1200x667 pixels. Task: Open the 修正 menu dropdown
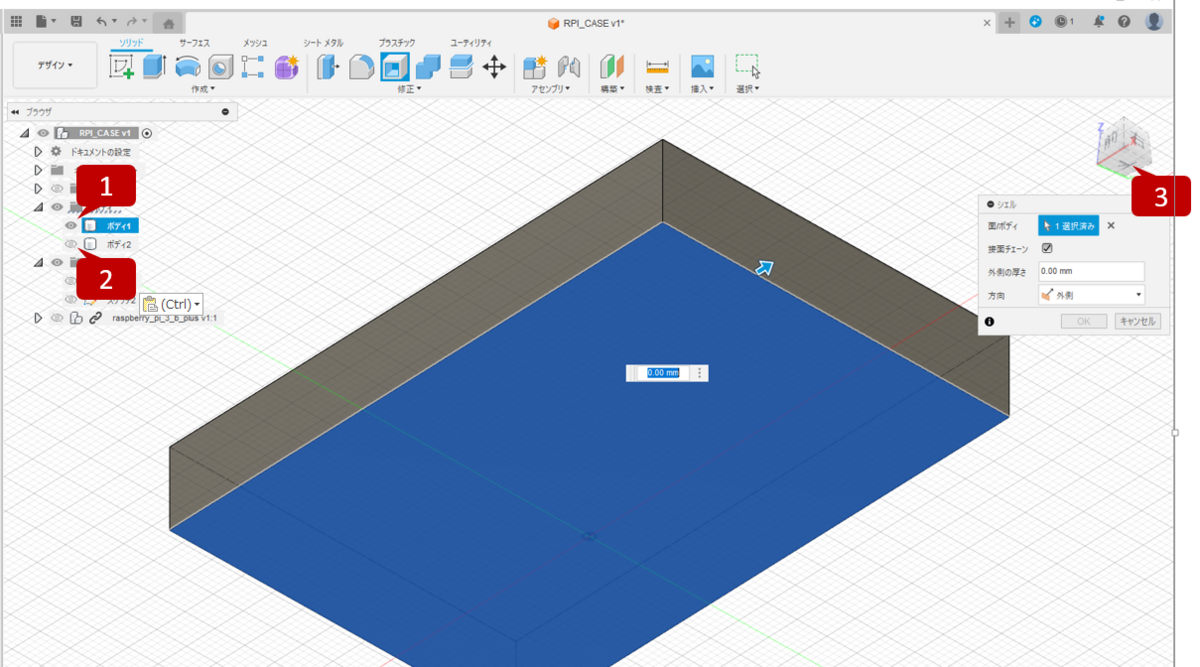click(408, 89)
